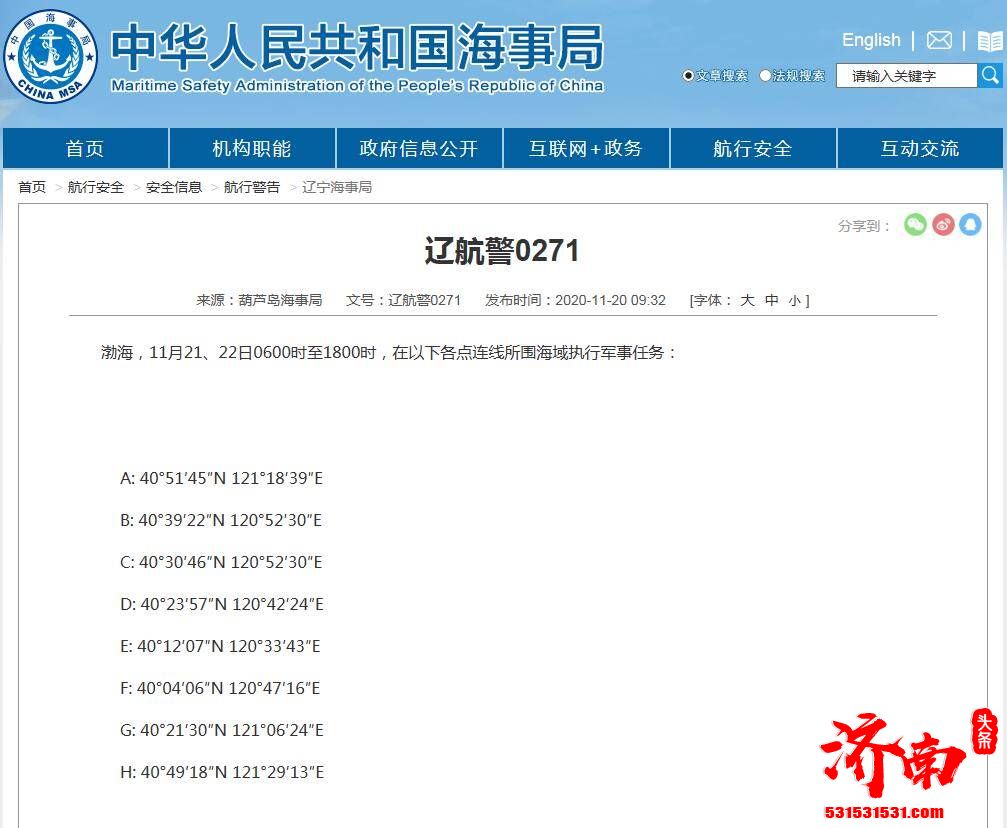Click the magnifier search icon
Screen dimensions: 1007x828
pyautogui.click(x=990, y=75)
